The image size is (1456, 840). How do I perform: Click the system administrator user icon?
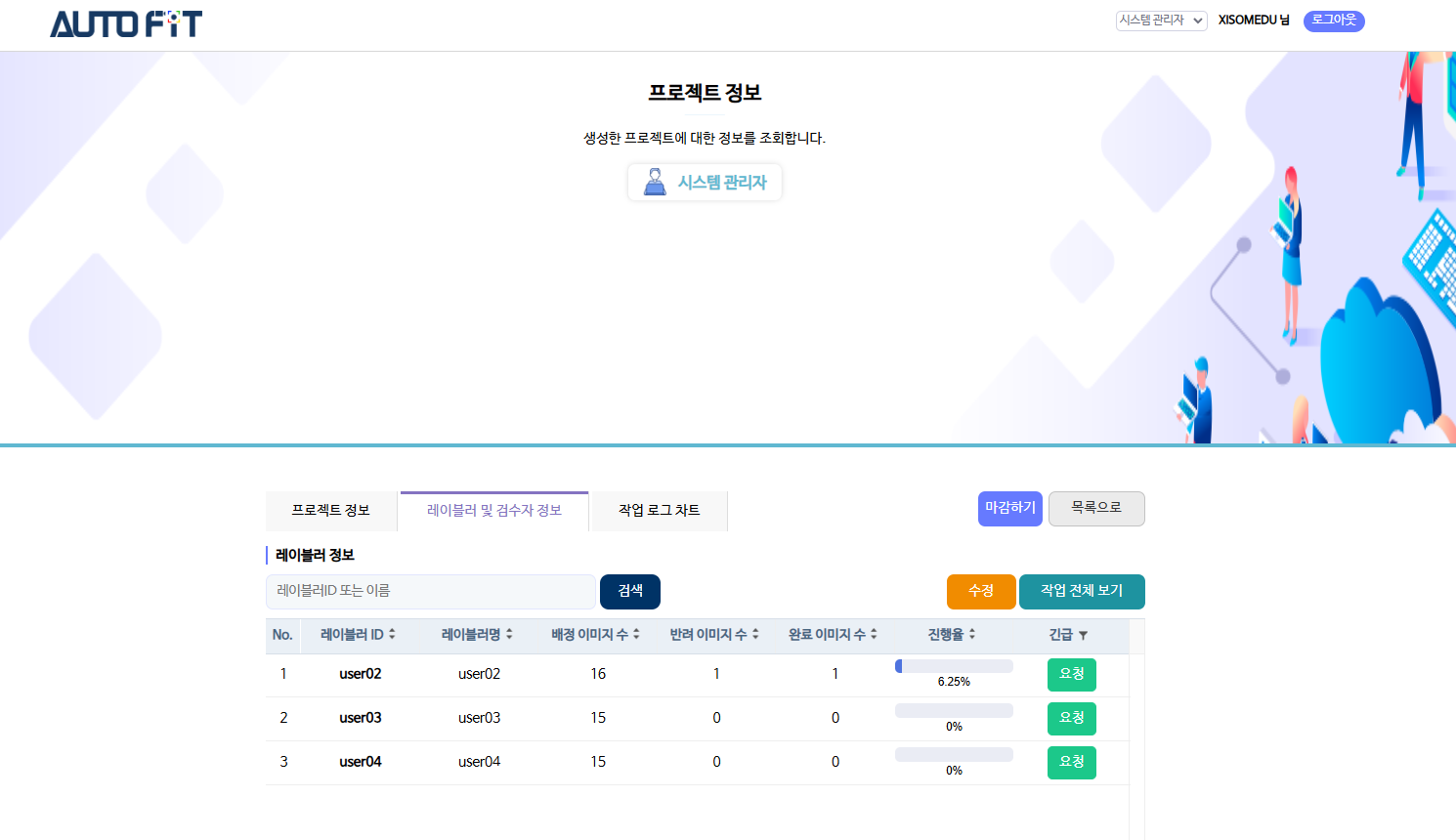pyautogui.click(x=655, y=182)
